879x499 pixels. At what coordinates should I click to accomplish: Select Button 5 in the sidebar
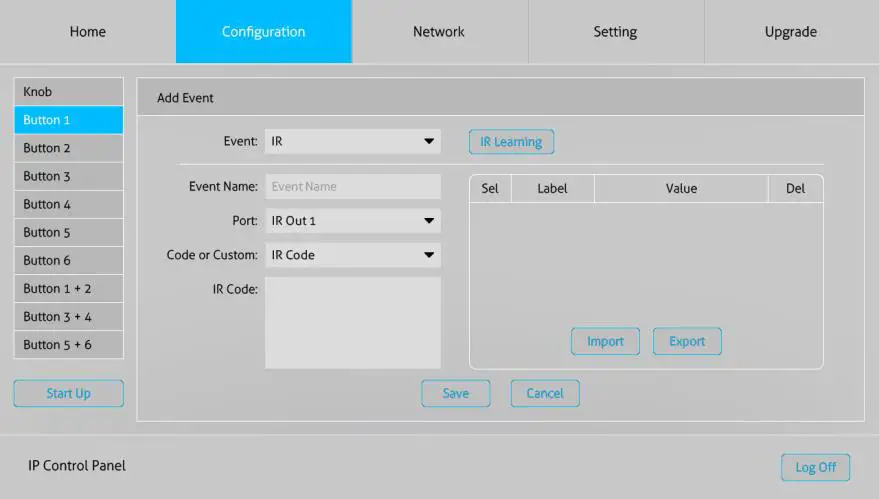(x=68, y=232)
